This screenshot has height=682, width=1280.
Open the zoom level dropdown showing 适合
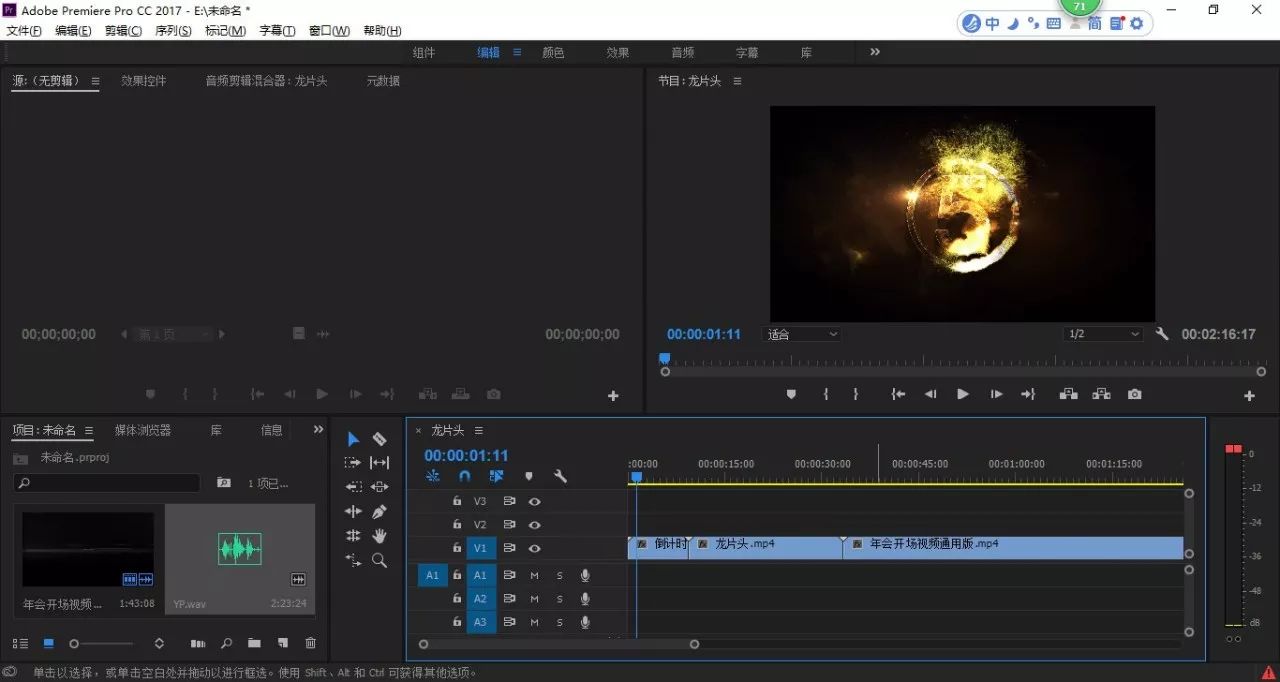tap(802, 334)
